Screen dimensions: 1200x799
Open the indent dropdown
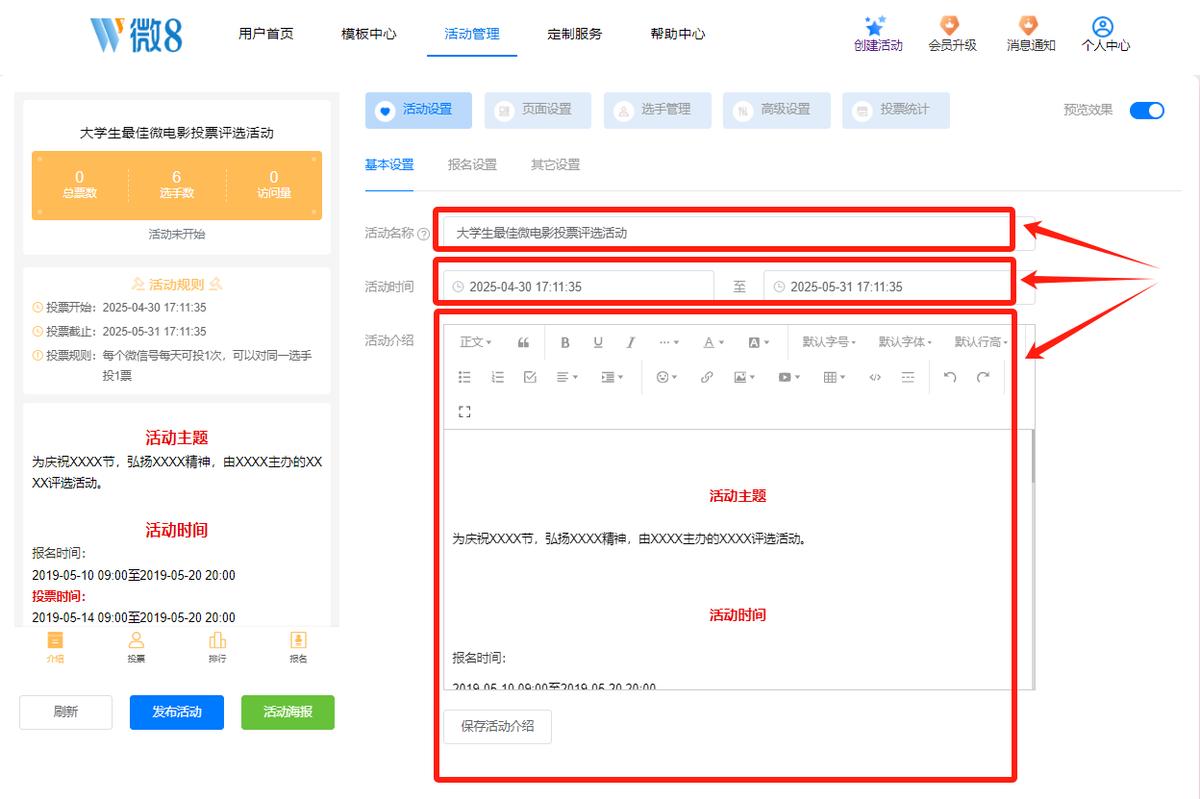pyautogui.click(x=612, y=377)
